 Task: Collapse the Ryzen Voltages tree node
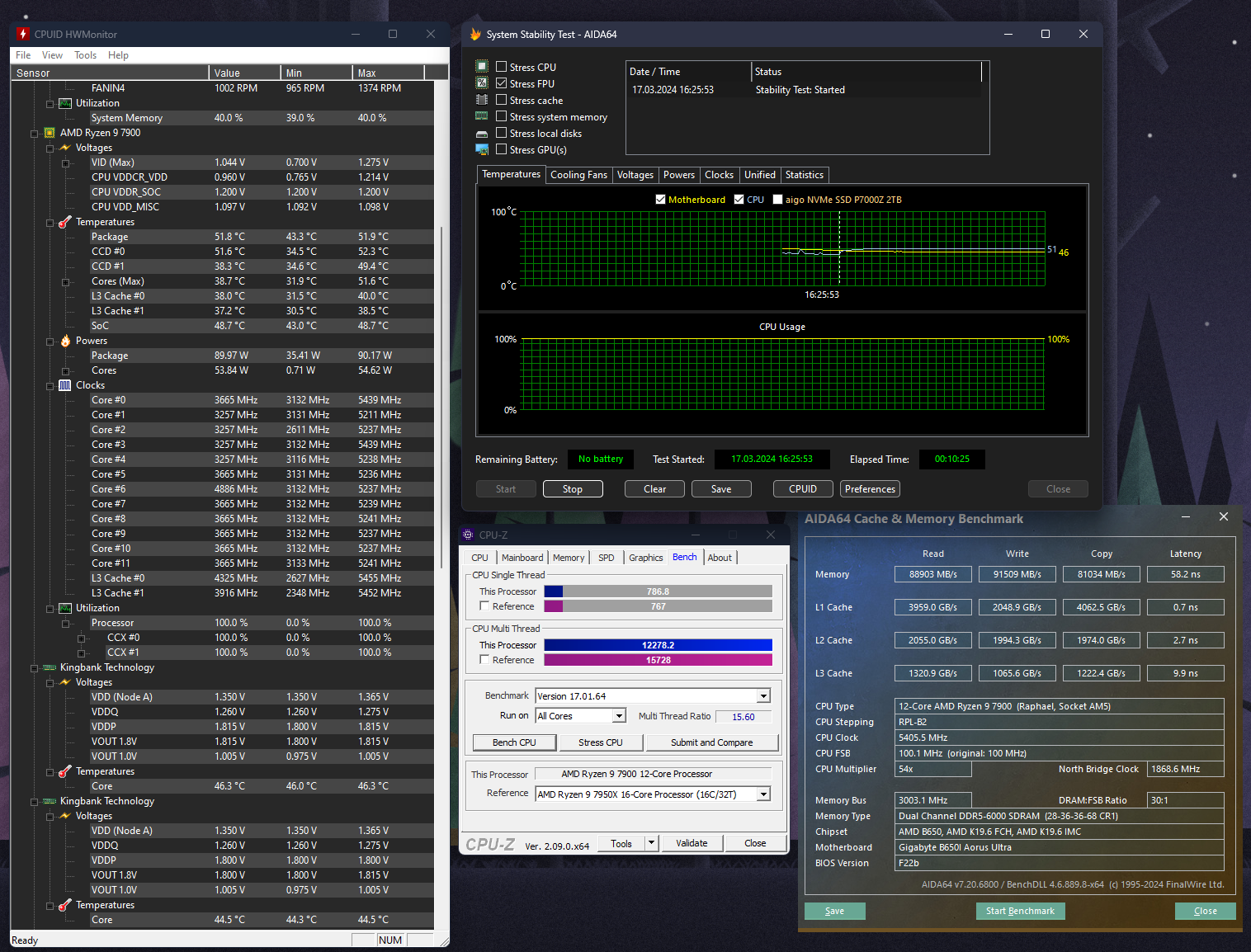click(50, 148)
